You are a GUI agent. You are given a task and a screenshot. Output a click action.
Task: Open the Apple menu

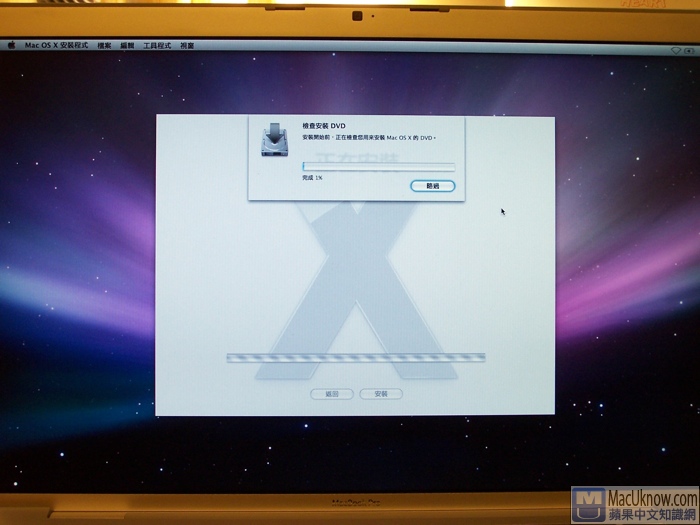(11, 45)
